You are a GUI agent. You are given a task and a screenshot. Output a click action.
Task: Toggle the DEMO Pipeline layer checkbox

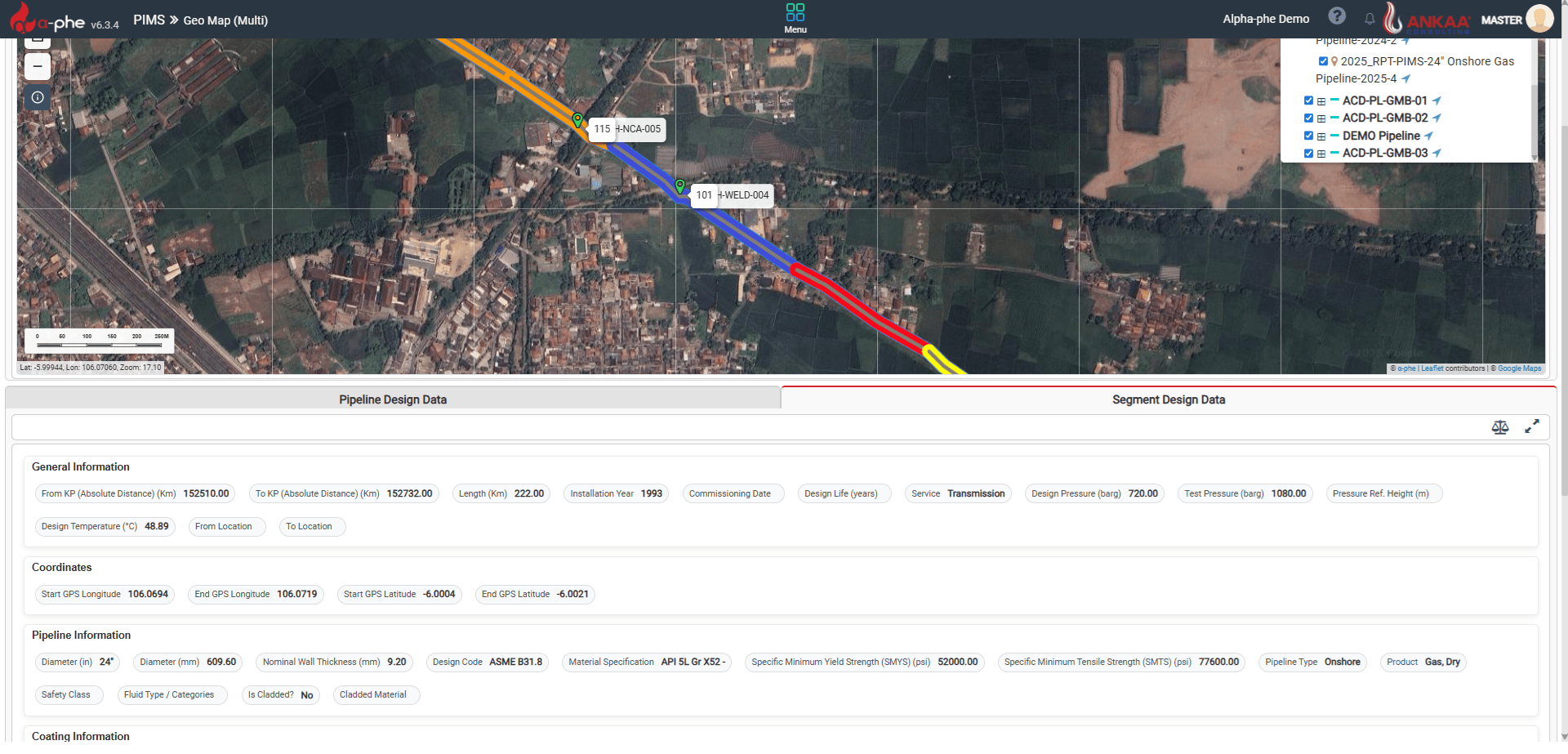click(1308, 136)
